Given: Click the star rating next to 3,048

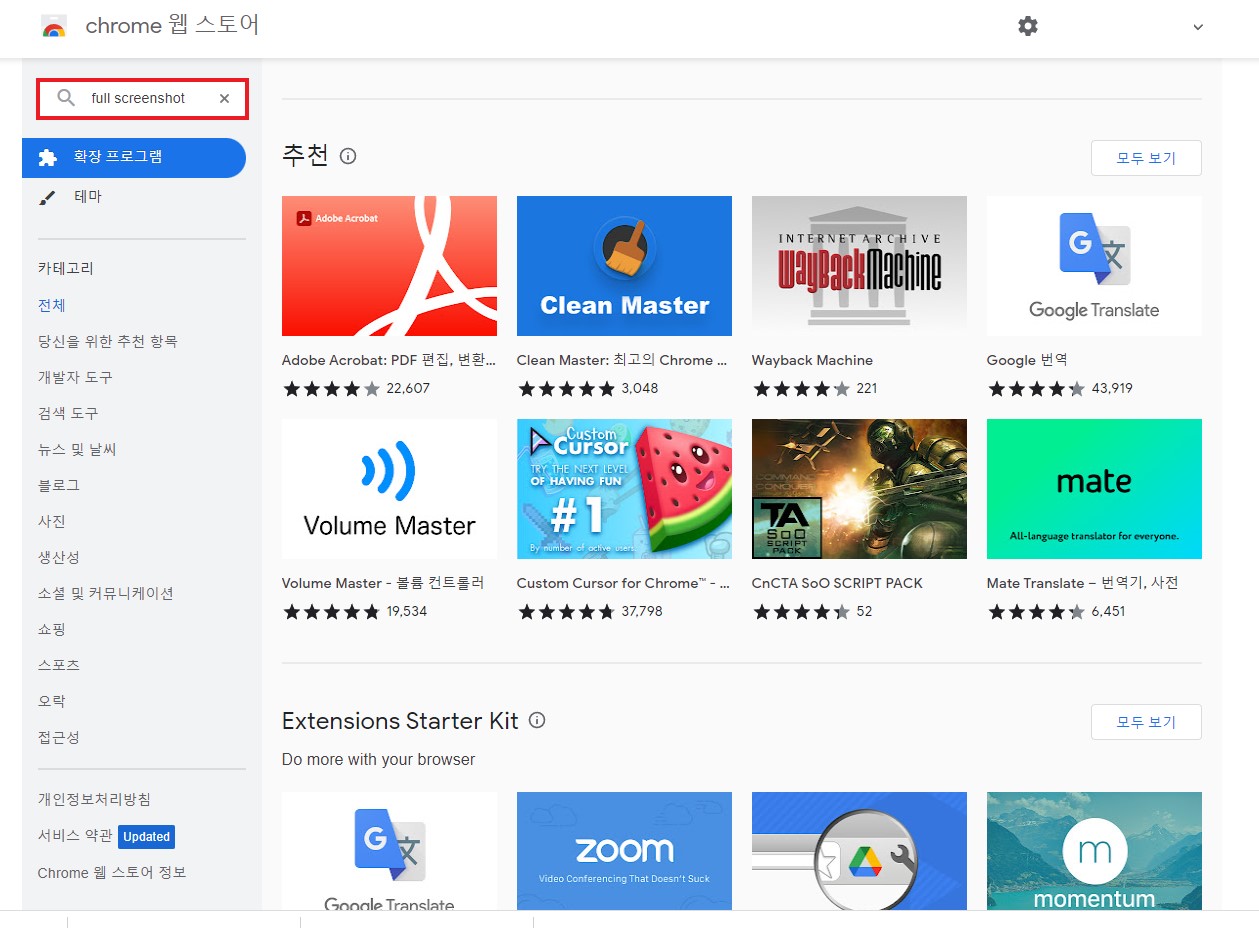Looking at the screenshot, I should coord(567,389).
